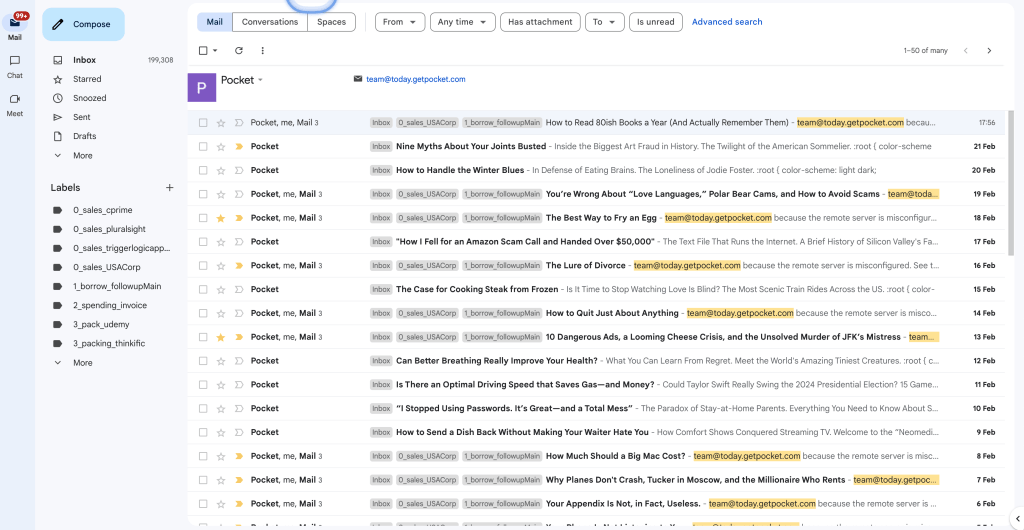Click the tag icon beside 1_borrow_followupMain
1024x530 pixels.
point(57,287)
